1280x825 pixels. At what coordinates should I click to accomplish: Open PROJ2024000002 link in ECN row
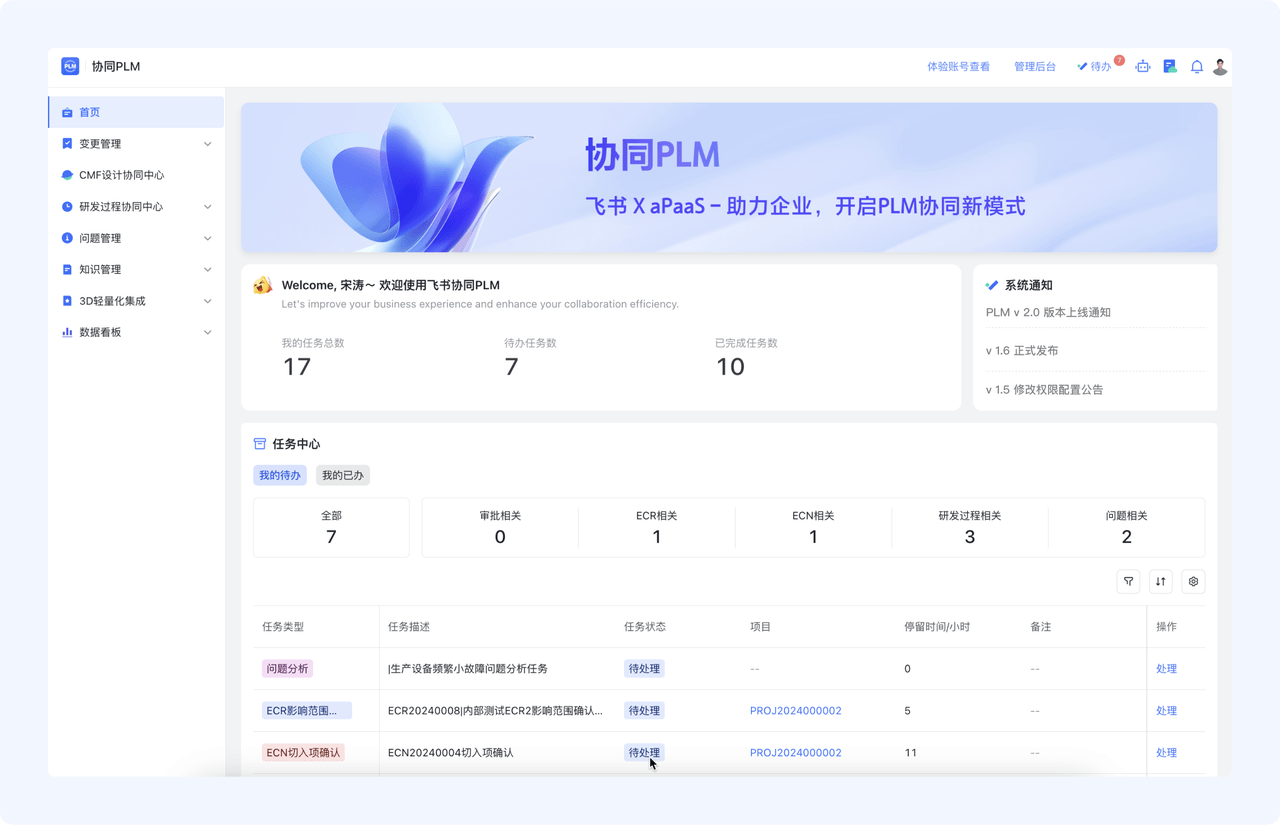796,753
